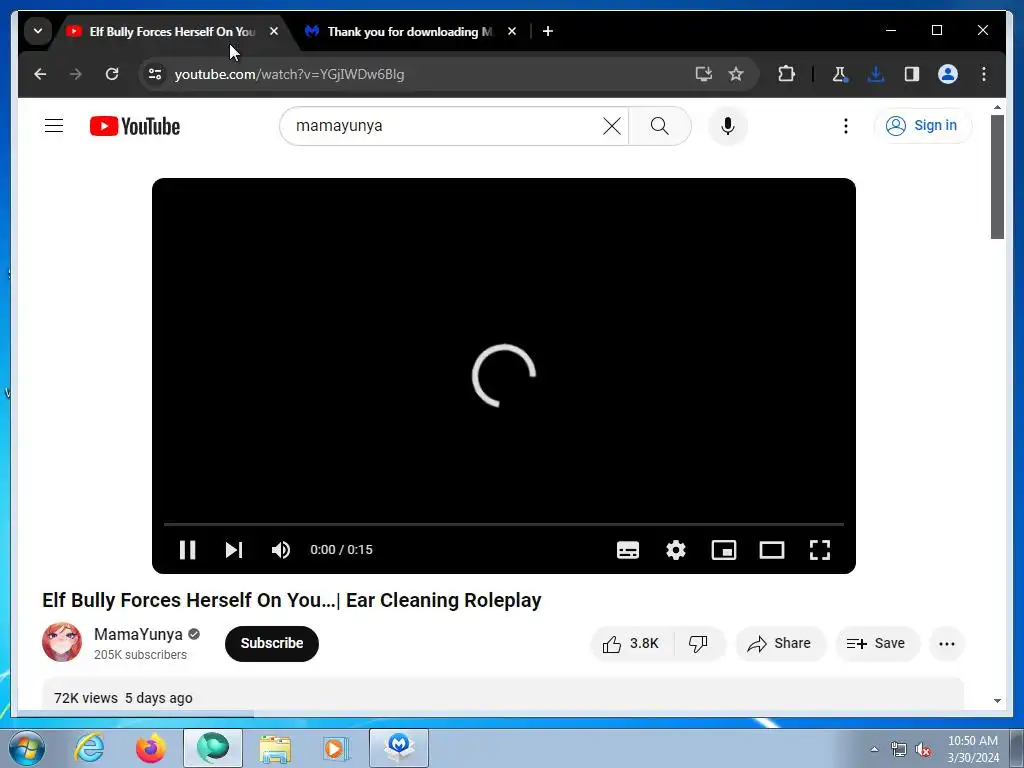1024x768 pixels.
Task: Toggle subtitles/closed captions
Action: [628, 550]
